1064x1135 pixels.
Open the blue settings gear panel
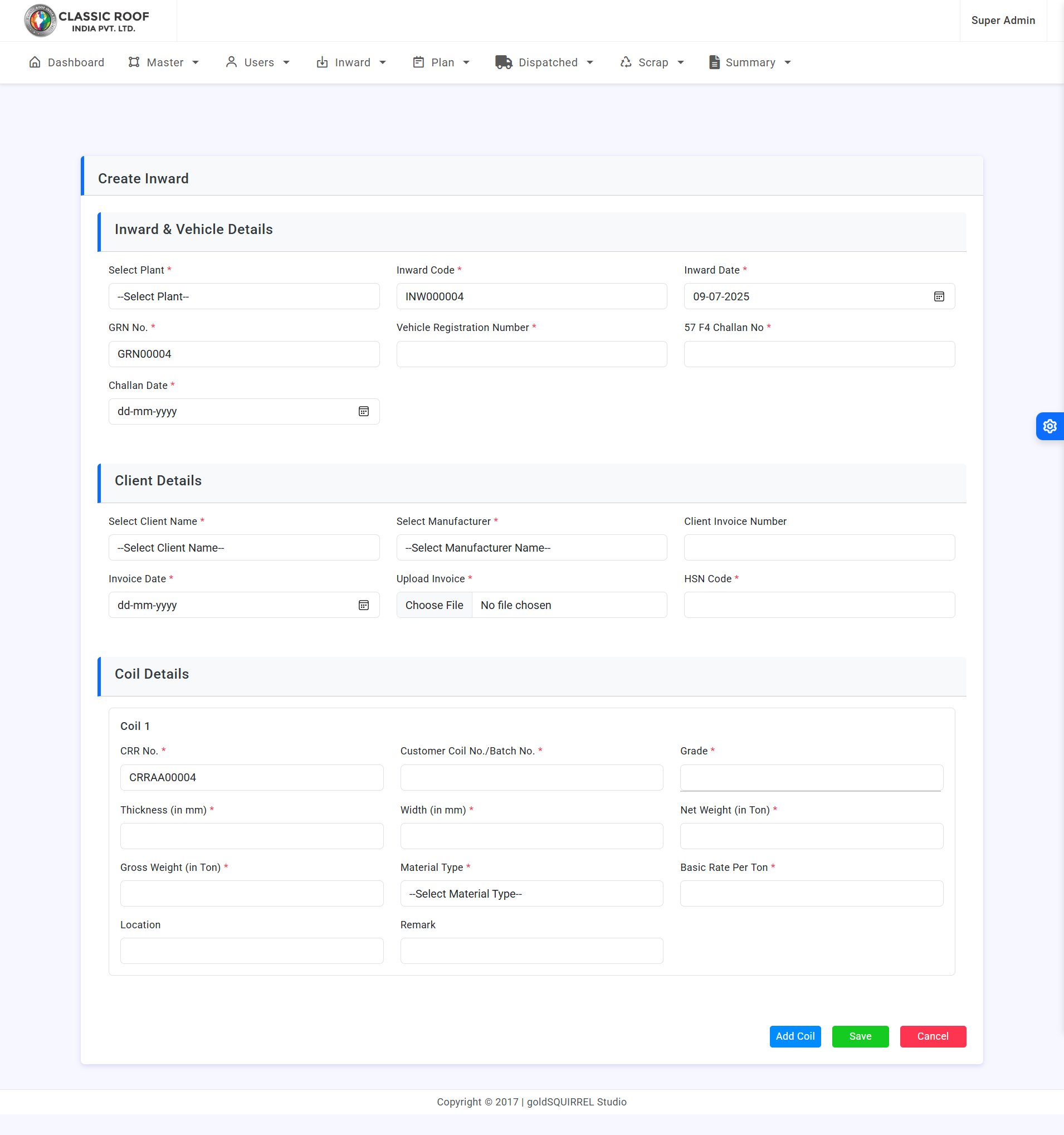[x=1049, y=426]
